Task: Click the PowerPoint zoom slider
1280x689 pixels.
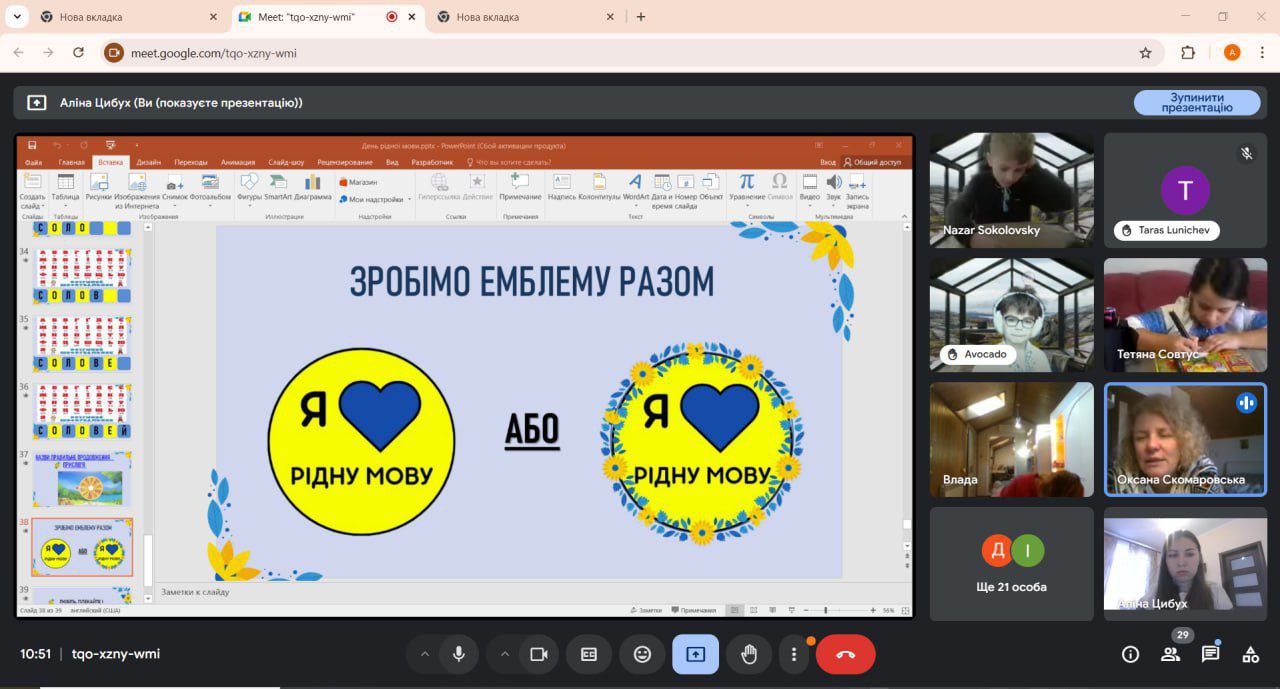Action: click(x=825, y=610)
